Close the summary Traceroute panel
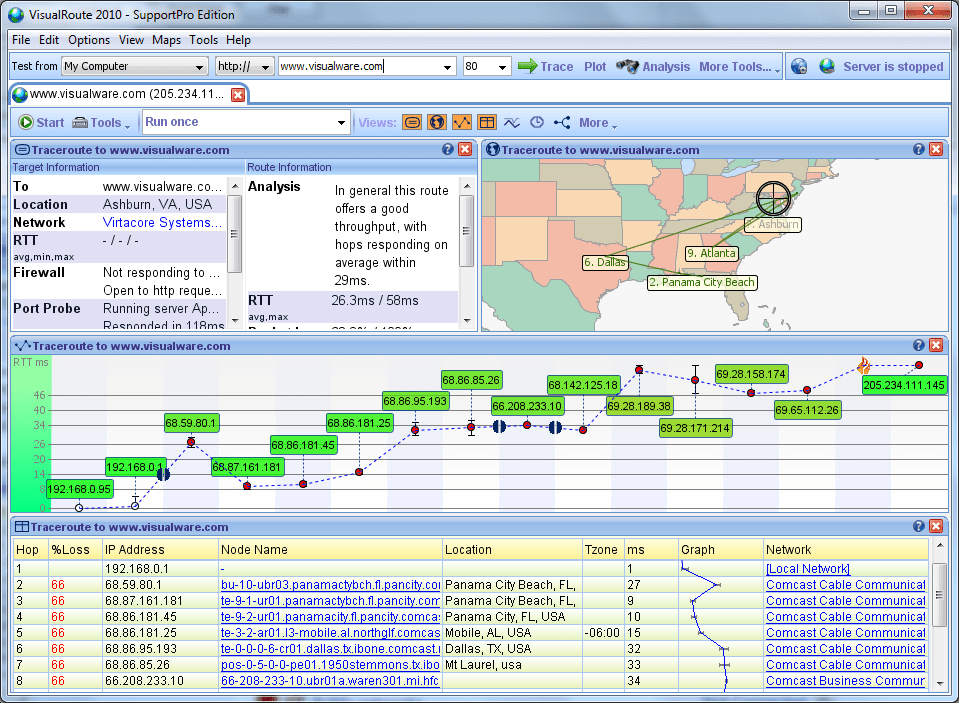 point(465,149)
